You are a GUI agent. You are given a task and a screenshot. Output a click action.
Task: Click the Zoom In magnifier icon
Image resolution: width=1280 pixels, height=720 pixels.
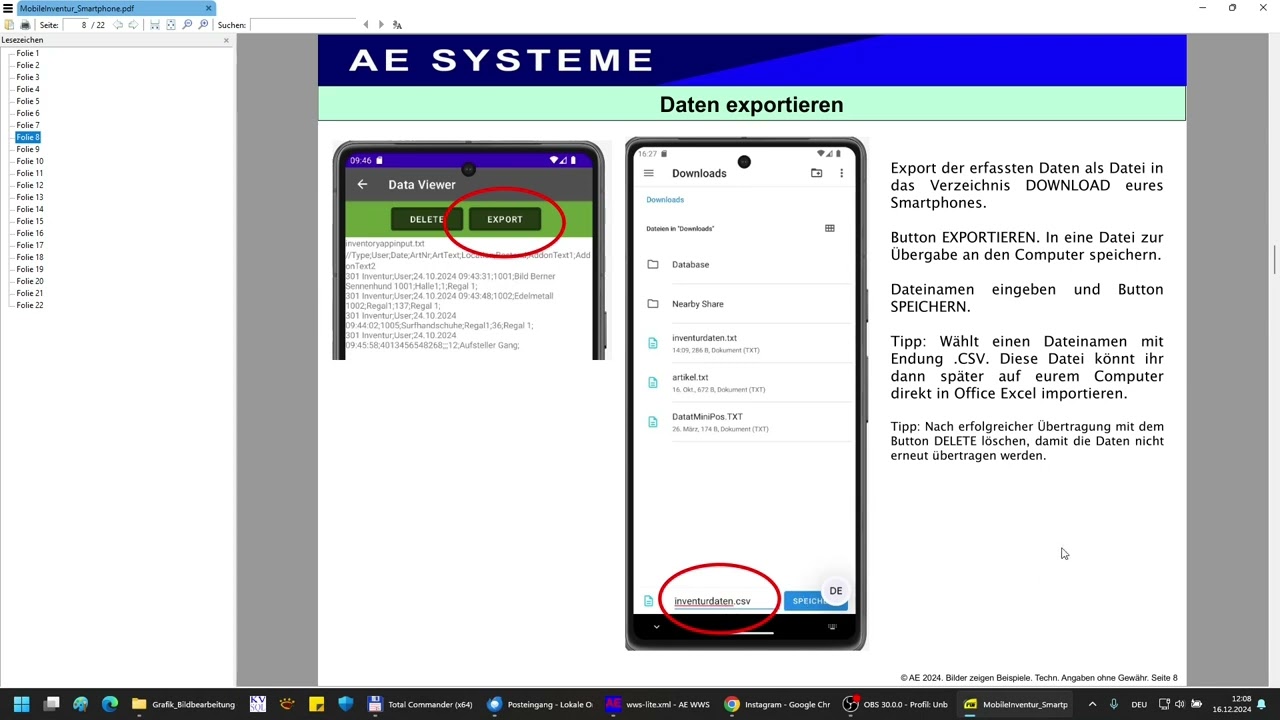203,25
